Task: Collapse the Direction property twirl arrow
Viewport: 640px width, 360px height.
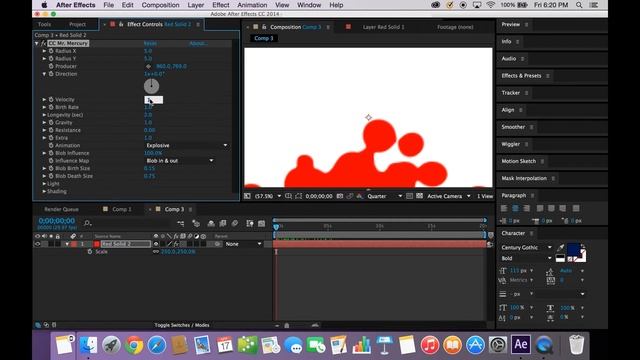Action: pyautogui.click(x=44, y=74)
